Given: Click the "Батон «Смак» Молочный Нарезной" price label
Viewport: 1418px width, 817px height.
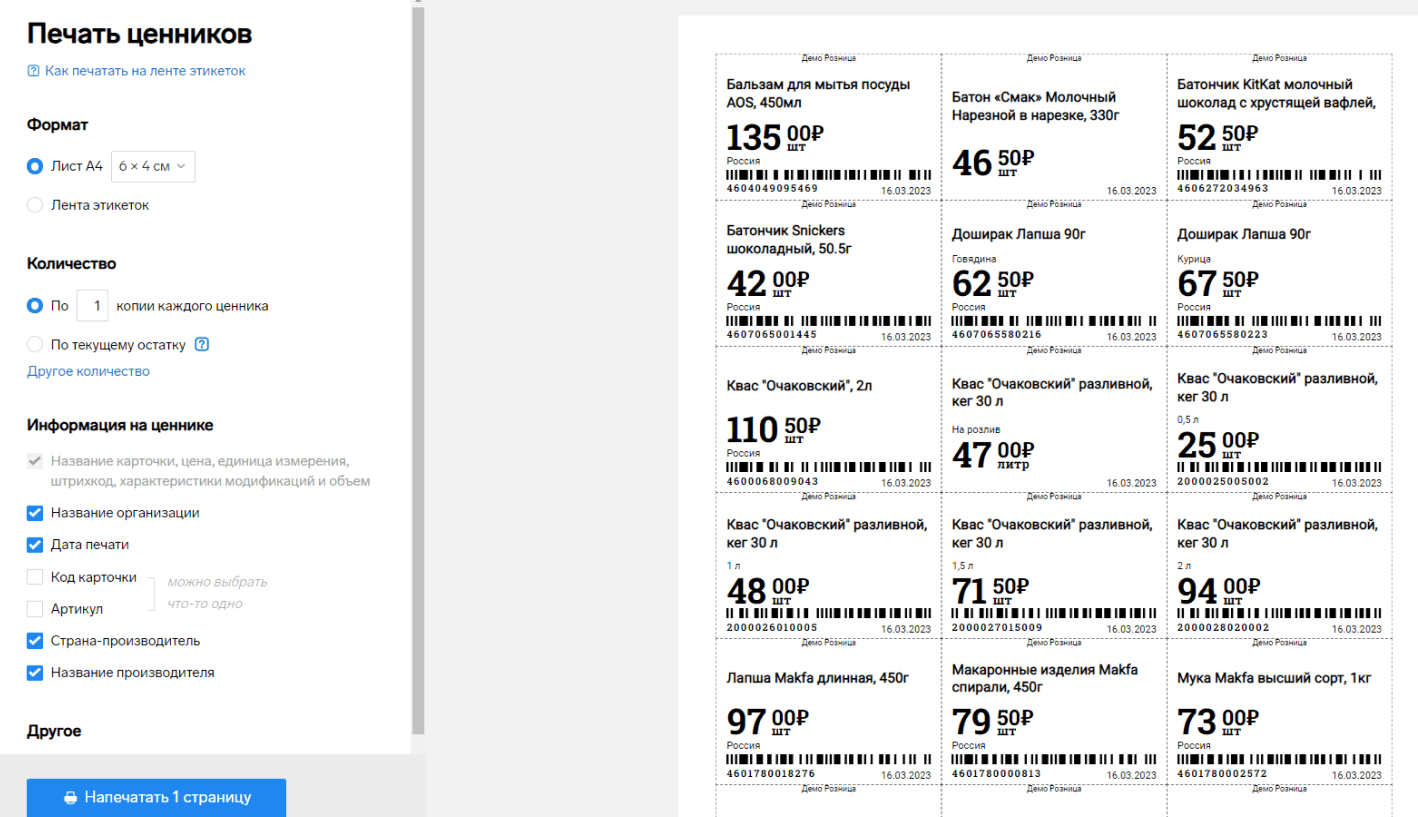Looking at the screenshot, I should [1054, 126].
